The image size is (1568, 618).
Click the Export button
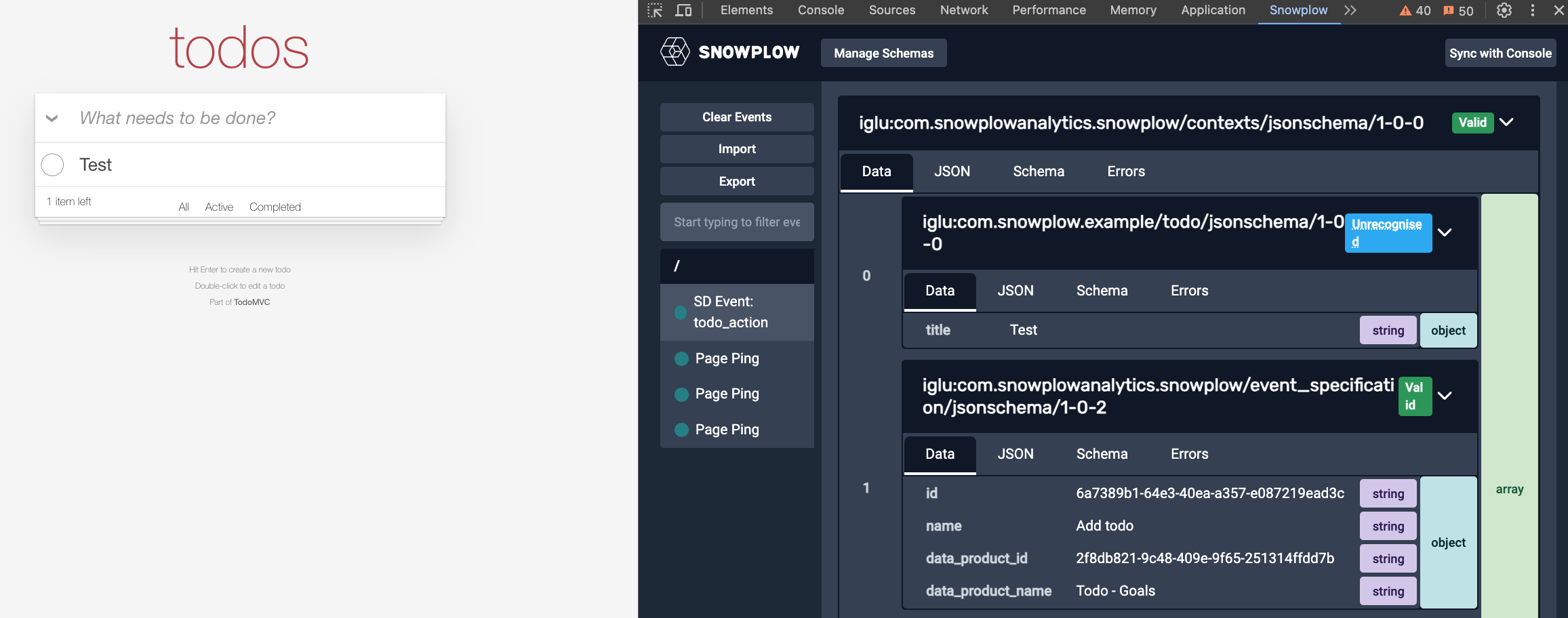(737, 182)
